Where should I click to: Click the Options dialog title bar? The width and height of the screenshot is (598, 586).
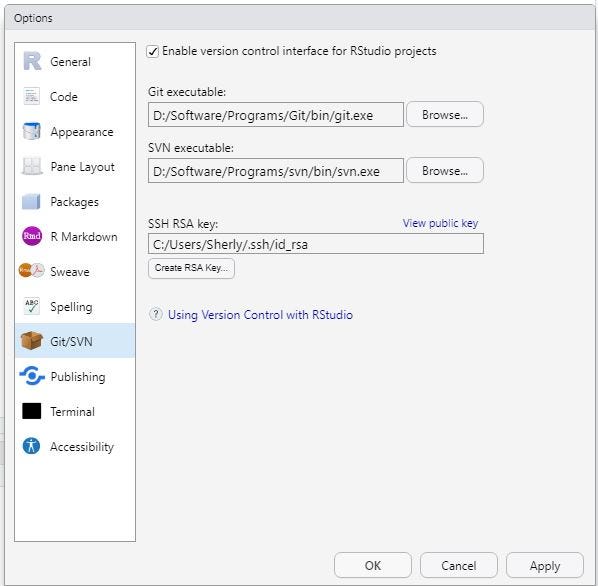299,18
